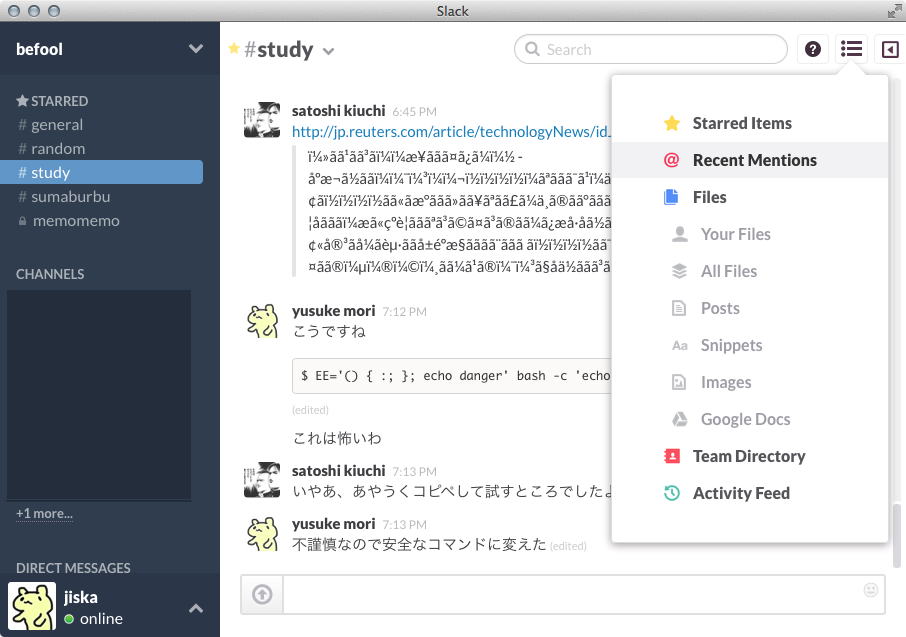Switch to the random channel
This screenshot has width=906, height=637.
tap(102, 149)
